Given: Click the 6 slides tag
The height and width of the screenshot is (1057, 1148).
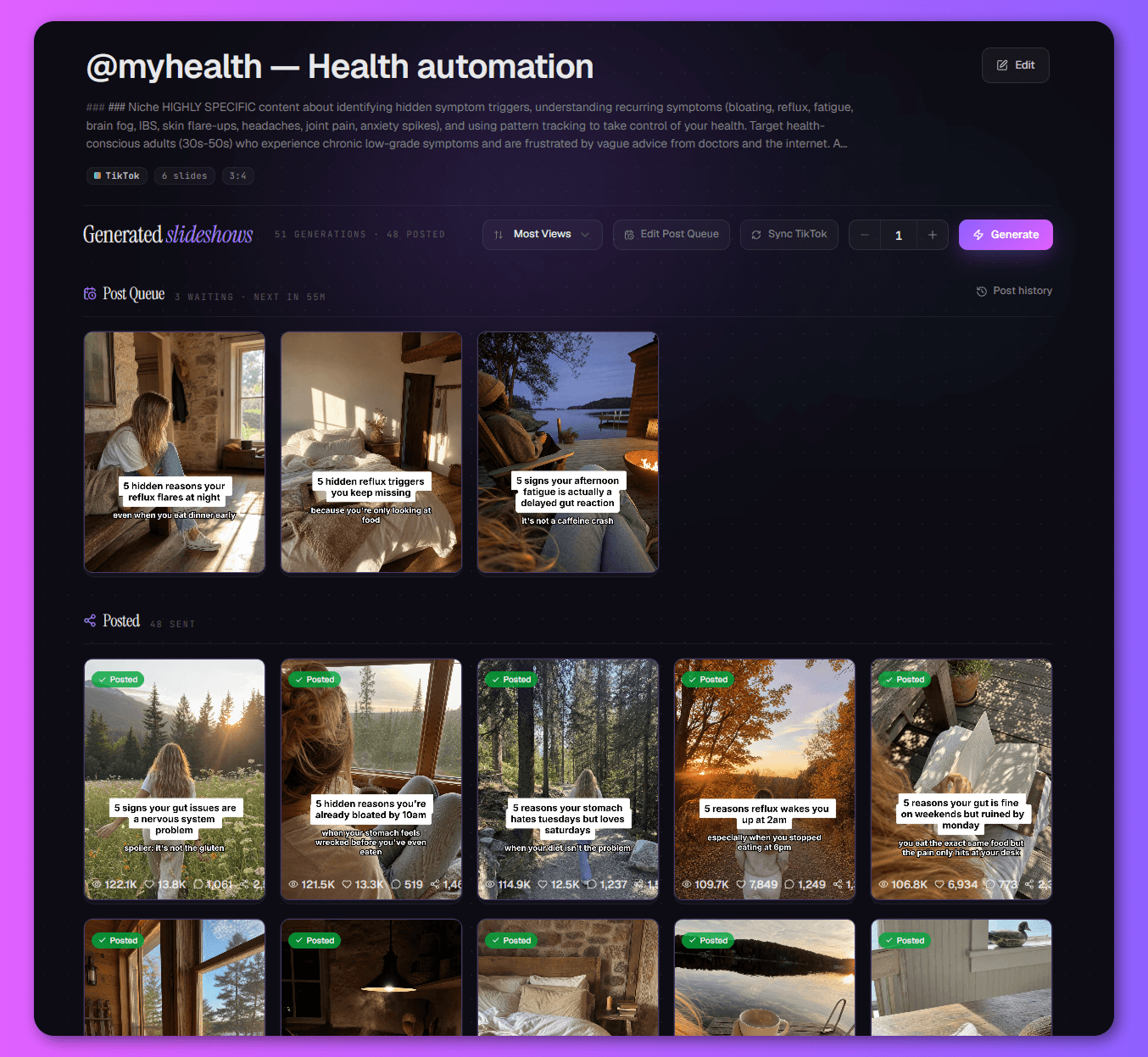Looking at the screenshot, I should click(184, 175).
